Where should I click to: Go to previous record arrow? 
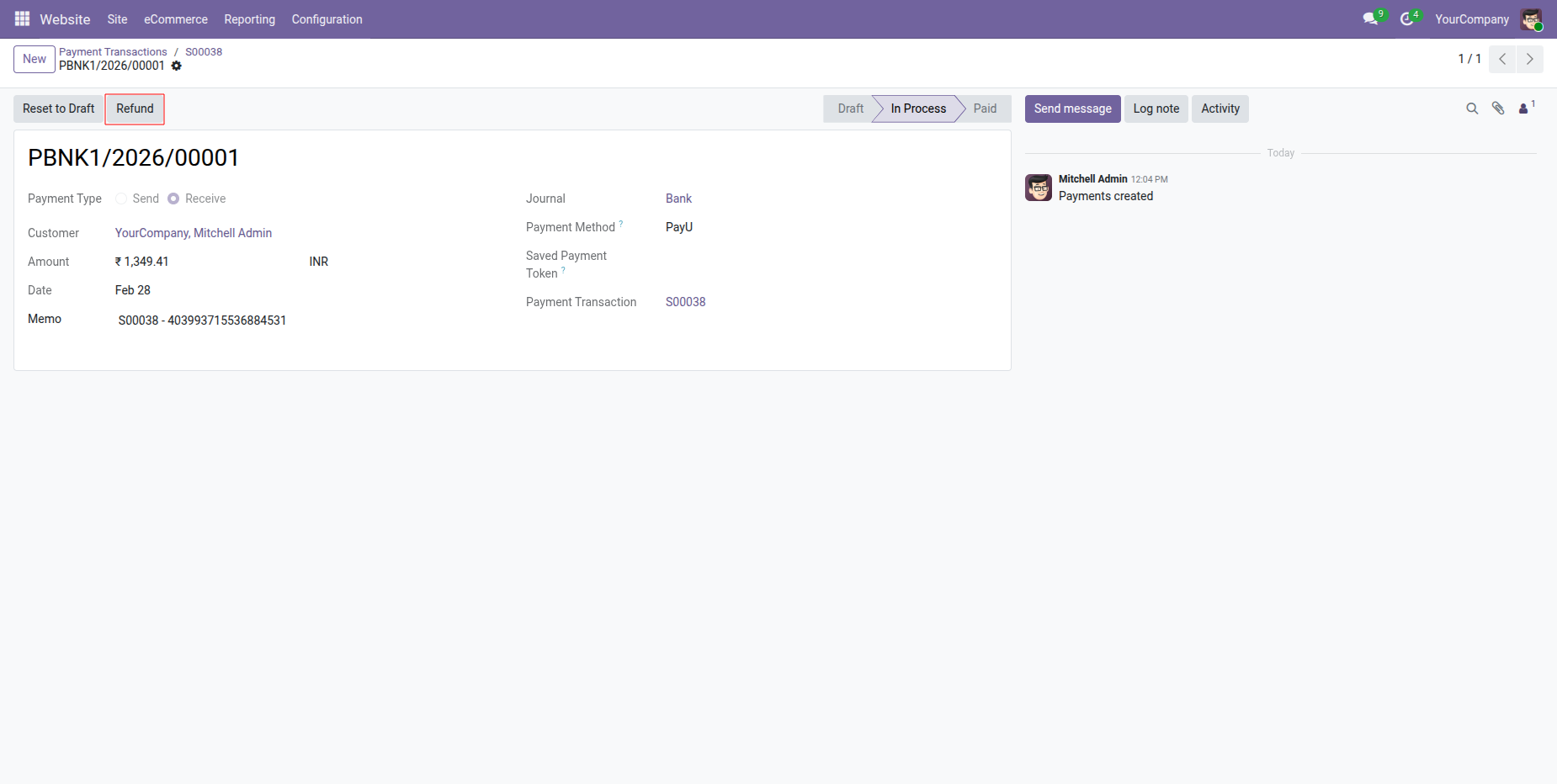coord(1502,59)
